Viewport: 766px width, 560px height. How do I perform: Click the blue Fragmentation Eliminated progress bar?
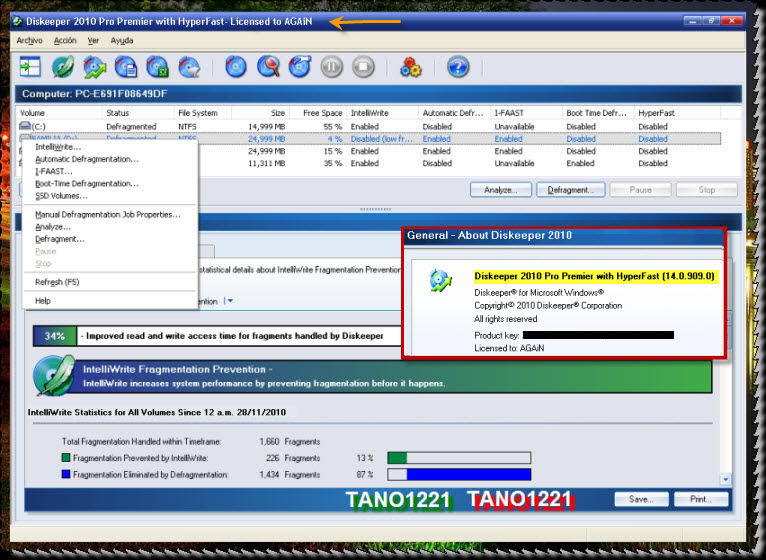pyautogui.click(x=459, y=474)
